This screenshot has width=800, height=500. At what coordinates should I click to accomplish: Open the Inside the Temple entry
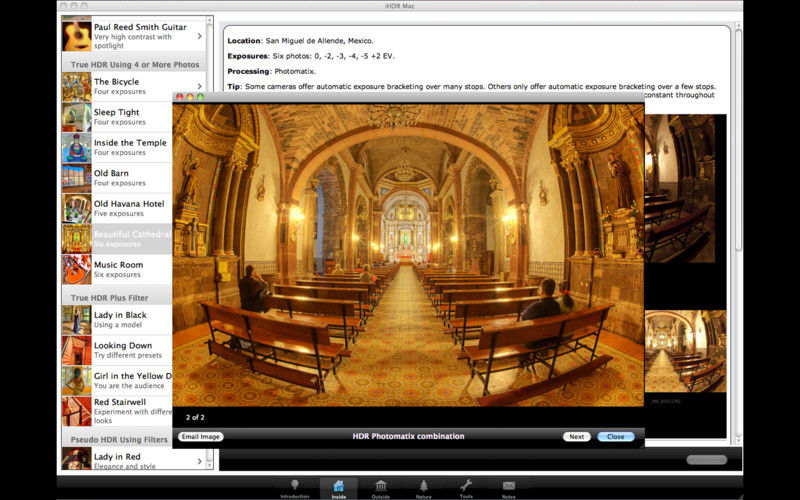click(x=116, y=147)
